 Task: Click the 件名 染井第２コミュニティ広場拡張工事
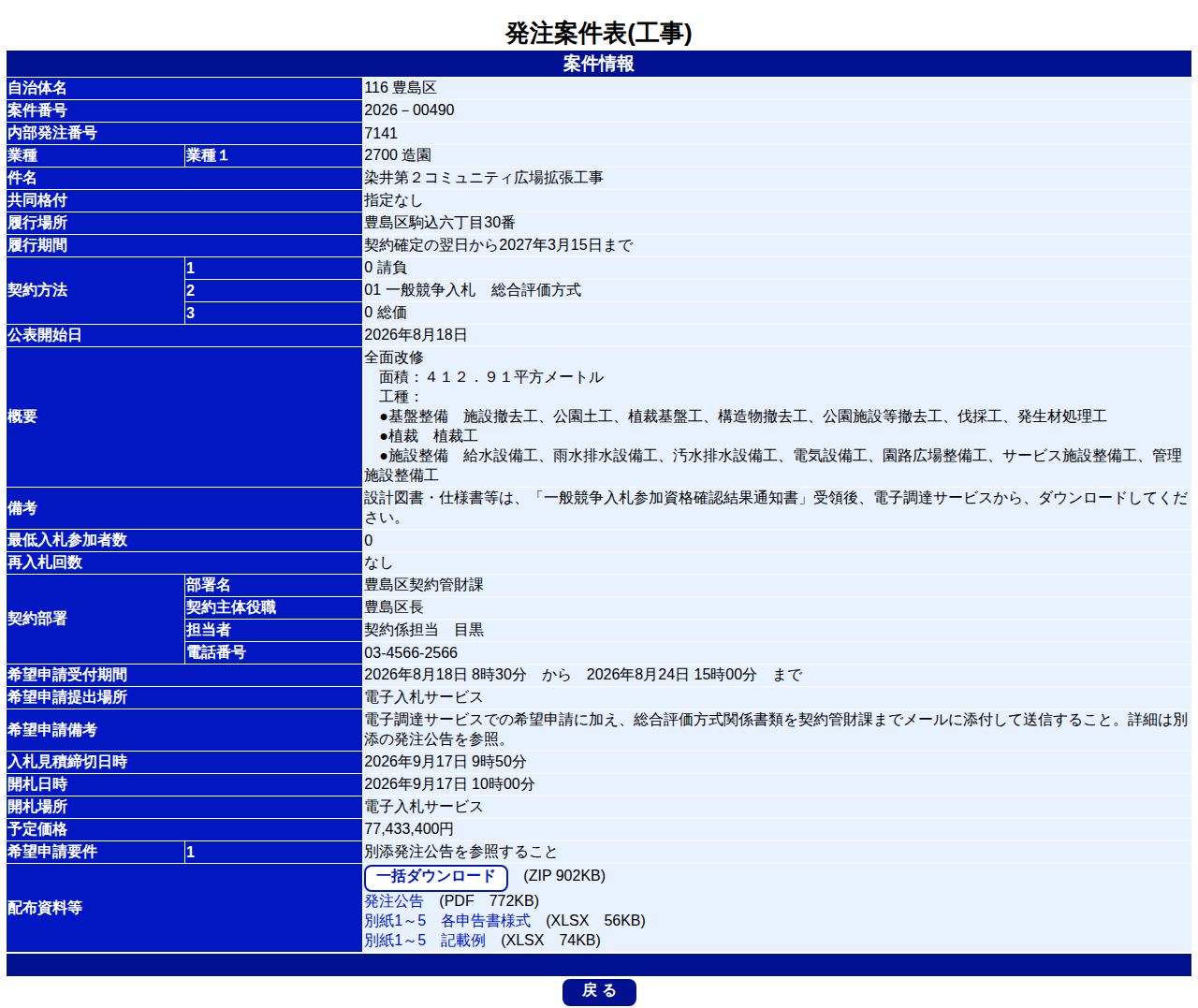pyautogui.click(x=484, y=178)
